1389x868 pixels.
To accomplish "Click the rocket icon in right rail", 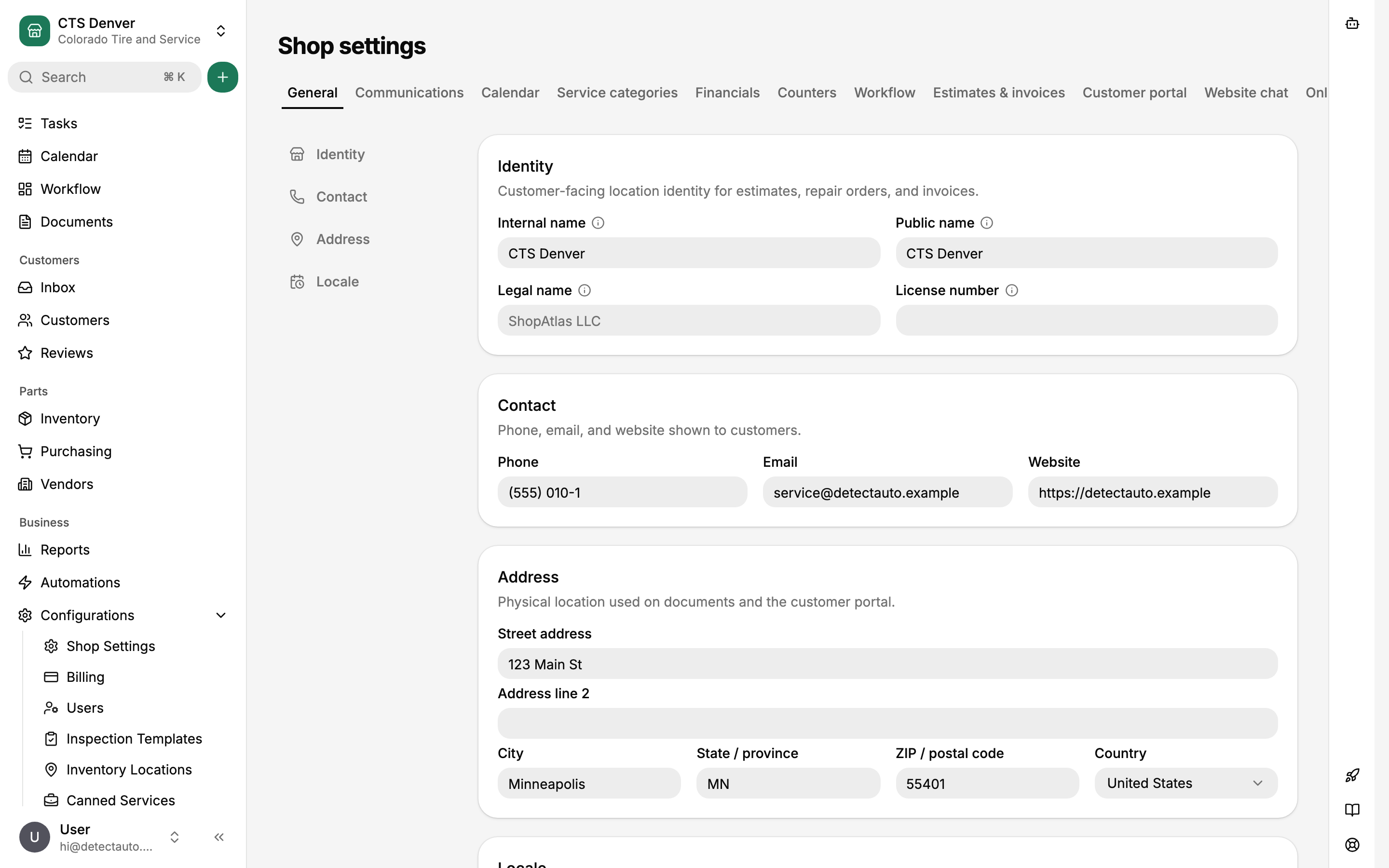I will (x=1352, y=775).
